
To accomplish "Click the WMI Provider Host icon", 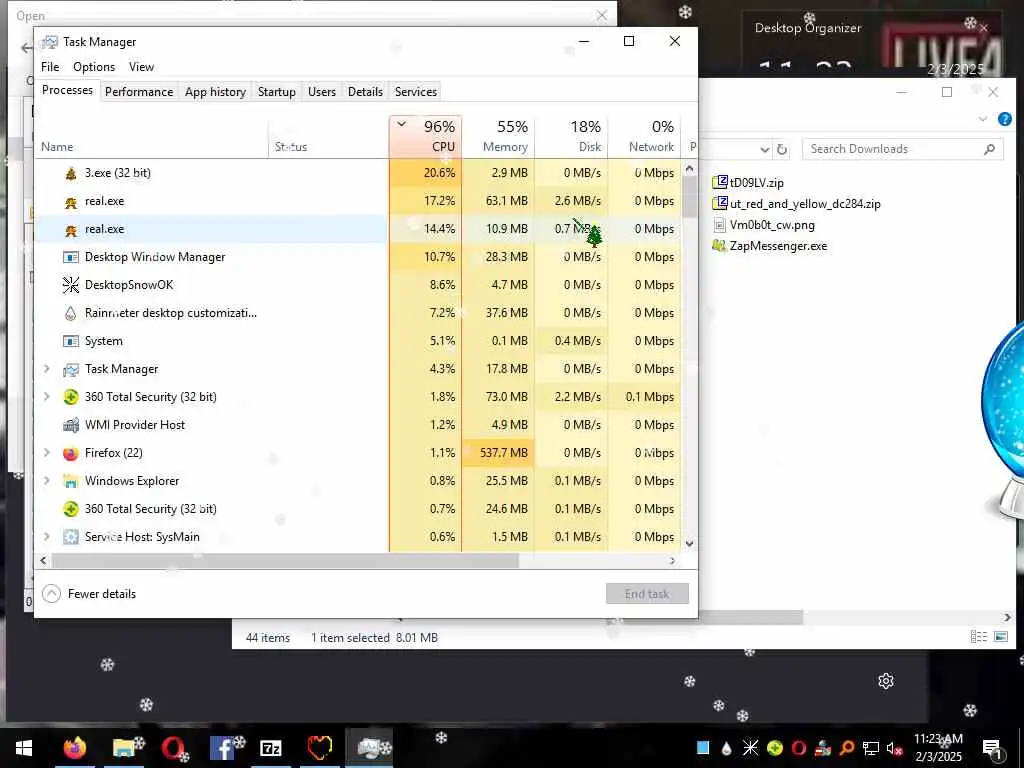I will [x=71, y=425].
